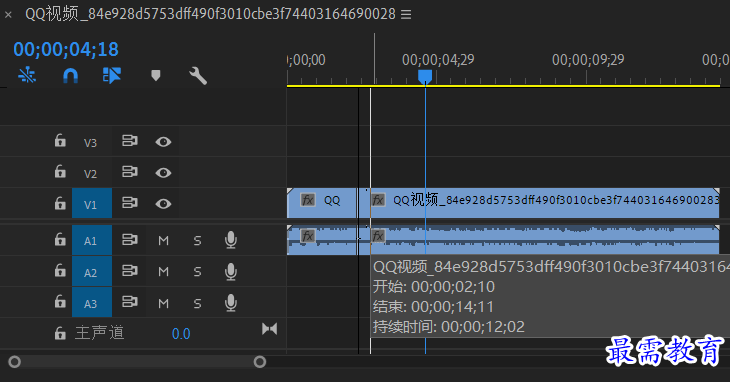Target the V3 track label

click(x=90, y=142)
